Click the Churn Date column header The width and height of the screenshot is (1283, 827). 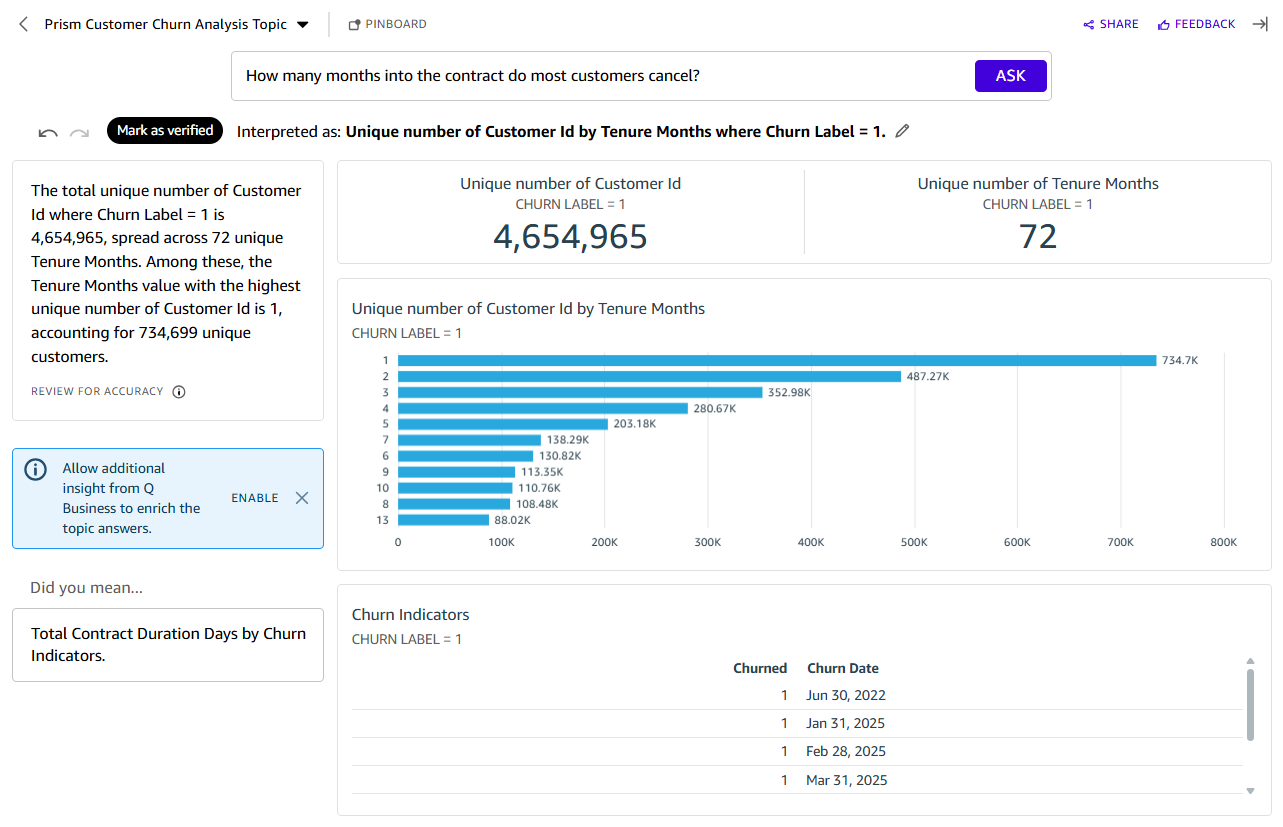click(842, 668)
